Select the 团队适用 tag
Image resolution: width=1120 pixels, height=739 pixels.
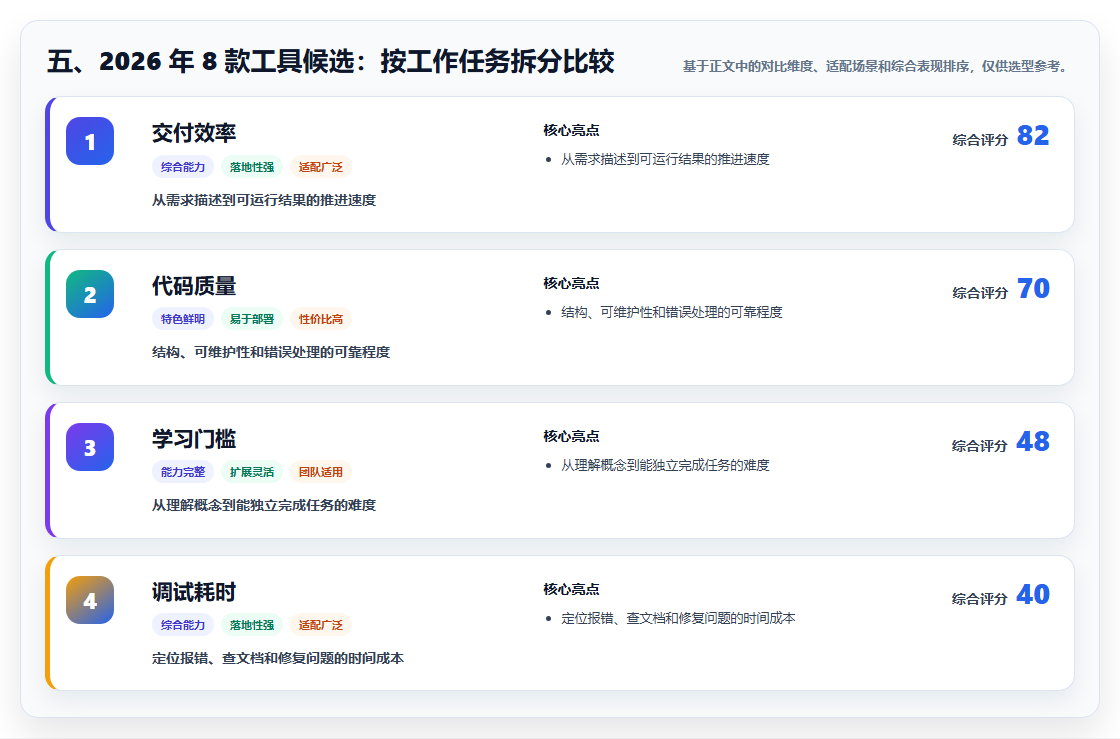(321, 472)
